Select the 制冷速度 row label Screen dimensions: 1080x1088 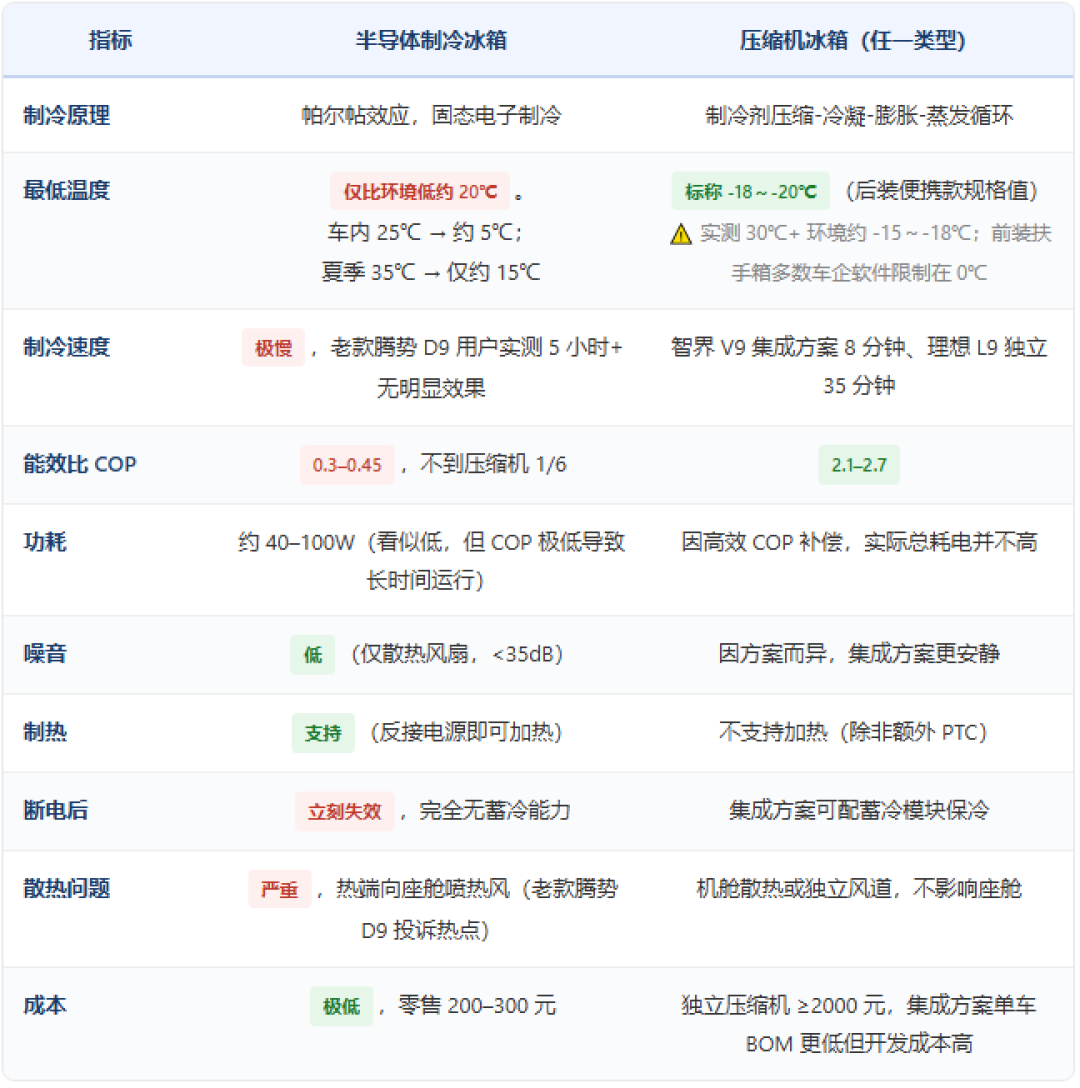click(x=67, y=347)
